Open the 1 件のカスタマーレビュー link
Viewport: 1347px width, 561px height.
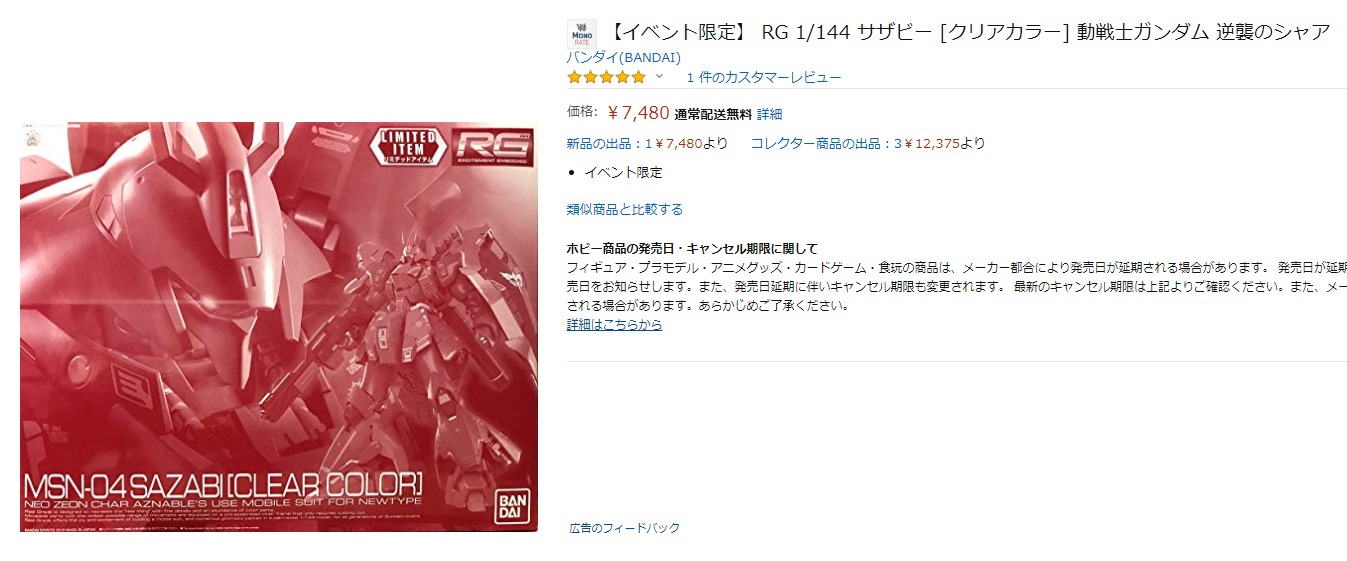point(764,77)
